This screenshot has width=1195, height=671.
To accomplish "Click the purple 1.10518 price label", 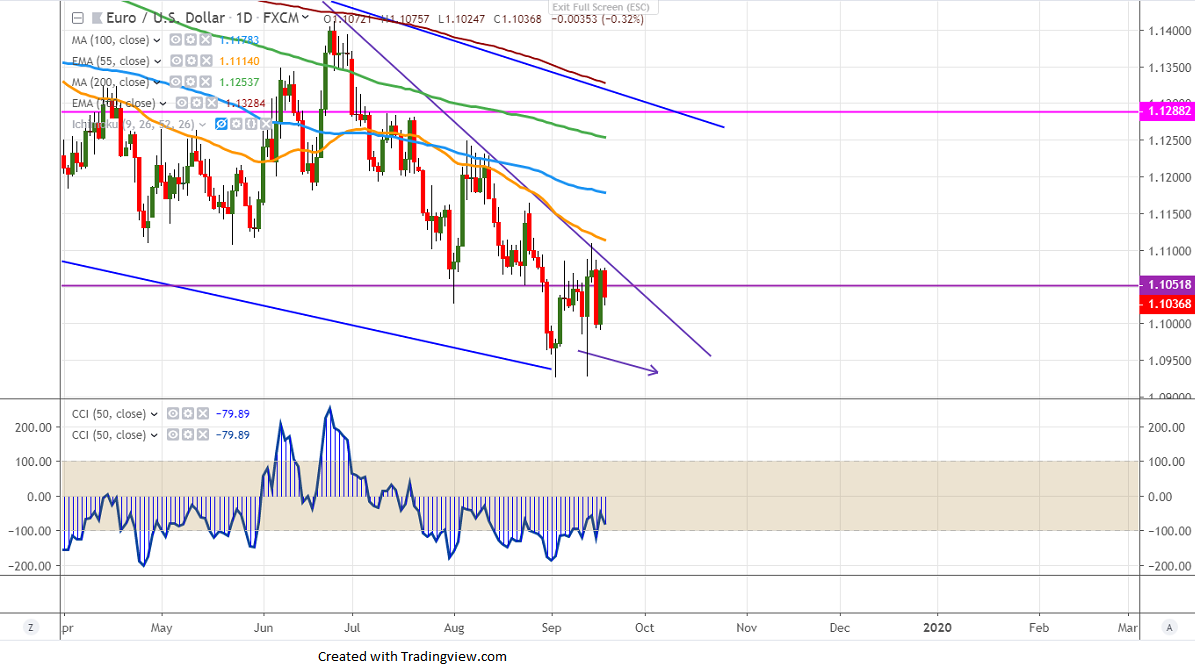I will tap(1168, 285).
